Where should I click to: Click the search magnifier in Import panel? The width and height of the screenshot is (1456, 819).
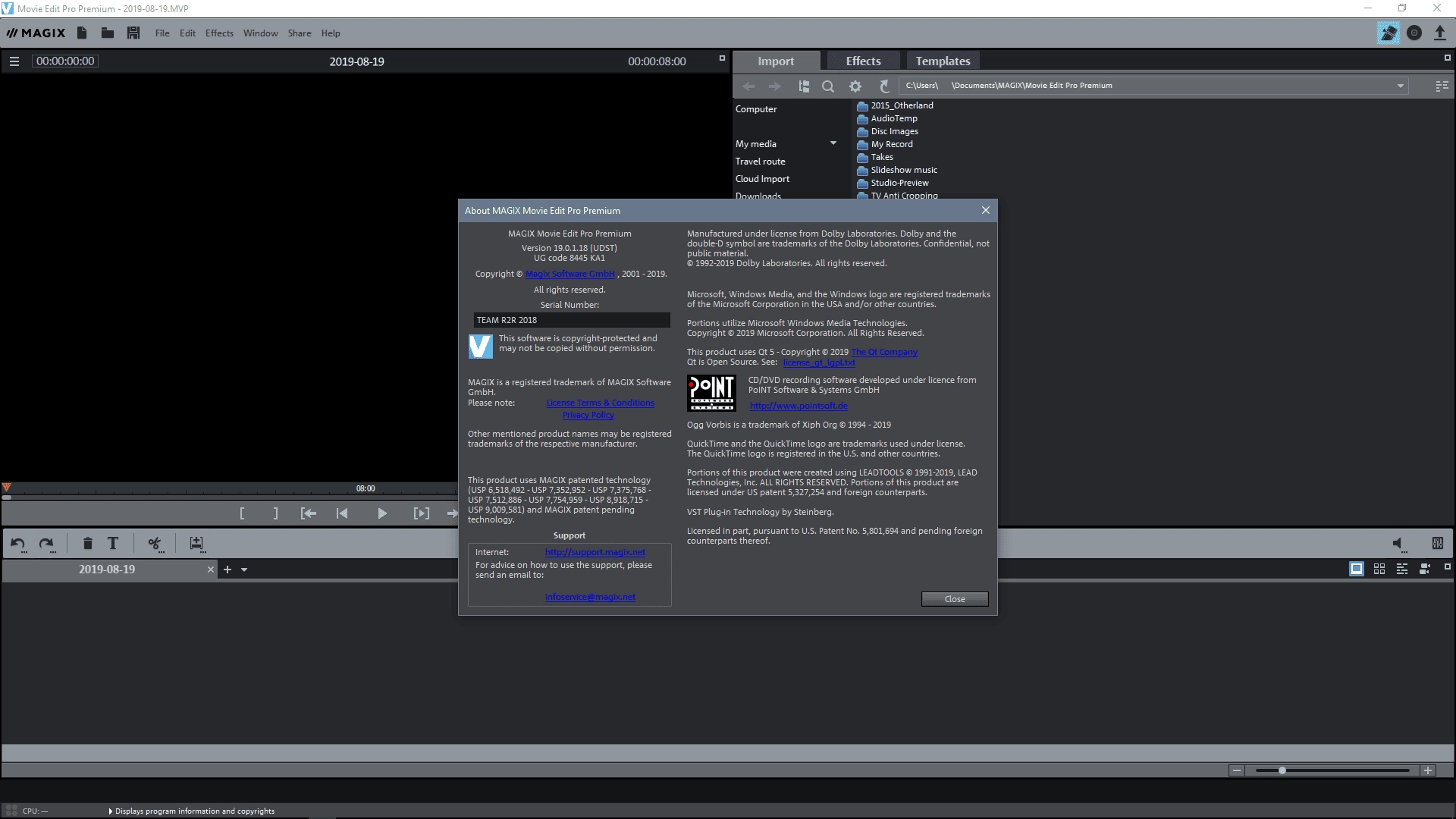click(828, 86)
